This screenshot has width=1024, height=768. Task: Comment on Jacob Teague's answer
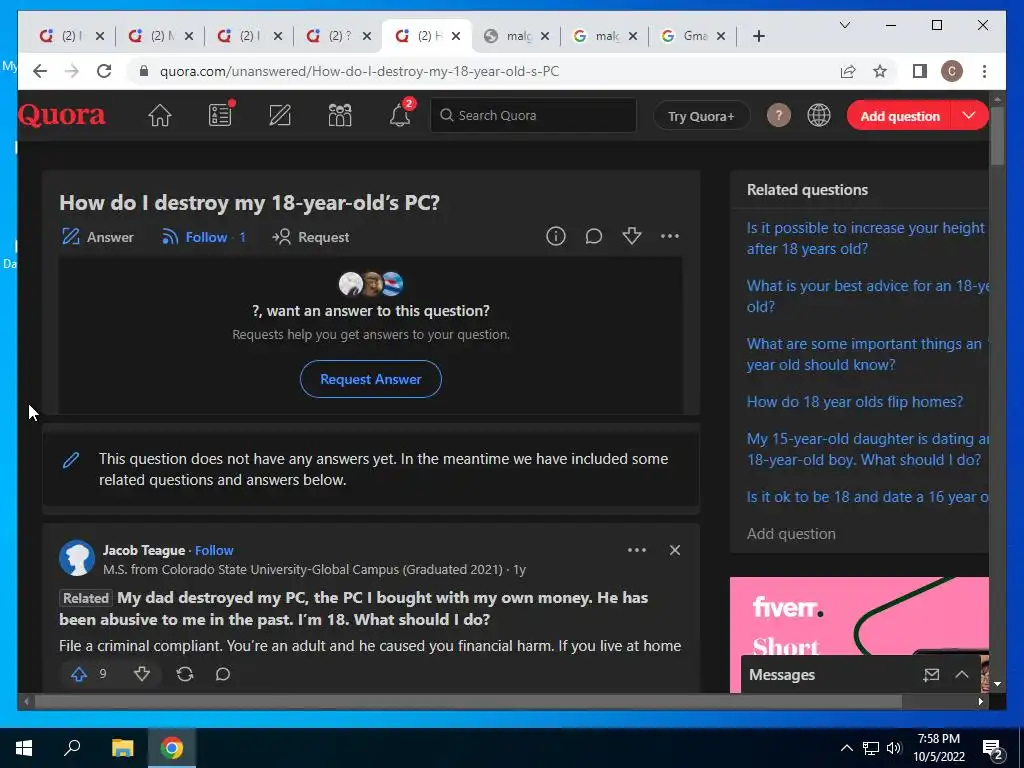click(223, 674)
